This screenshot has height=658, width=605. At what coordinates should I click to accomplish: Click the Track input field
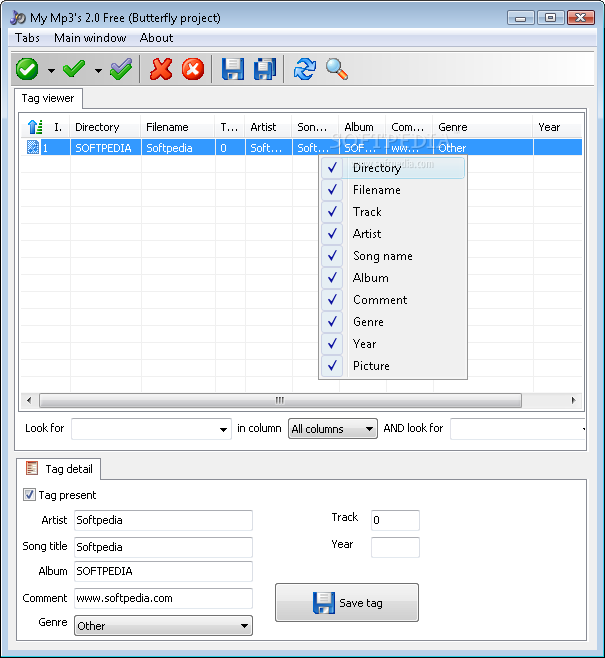point(395,520)
